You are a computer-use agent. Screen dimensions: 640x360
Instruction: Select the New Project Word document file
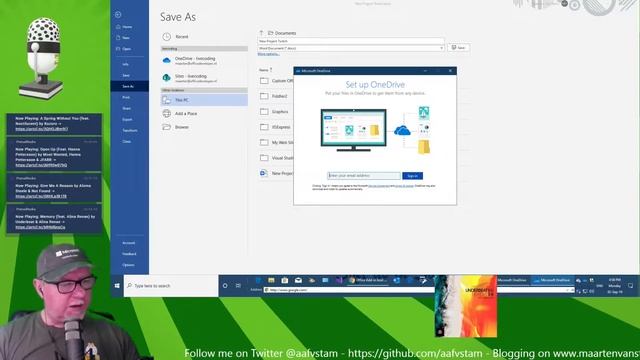pos(277,173)
